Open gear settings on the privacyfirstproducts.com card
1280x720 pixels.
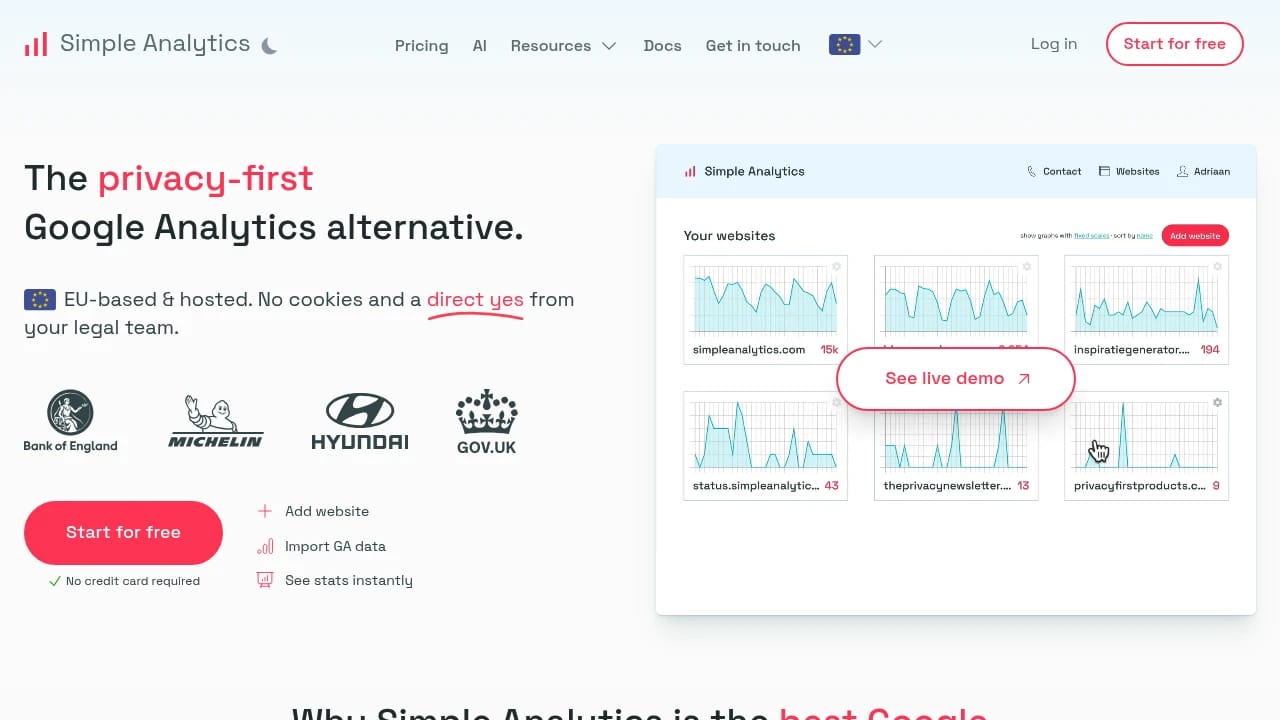1217,402
